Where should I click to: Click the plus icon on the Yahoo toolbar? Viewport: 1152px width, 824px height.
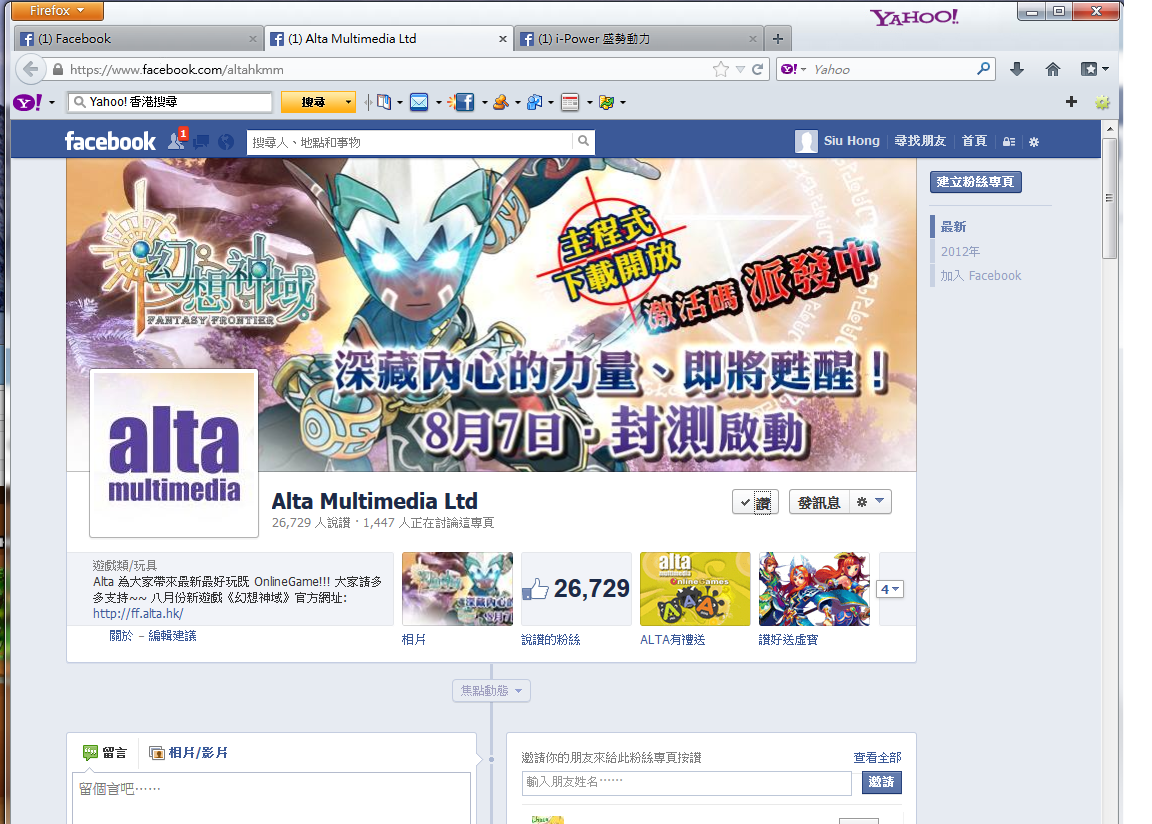(1071, 102)
